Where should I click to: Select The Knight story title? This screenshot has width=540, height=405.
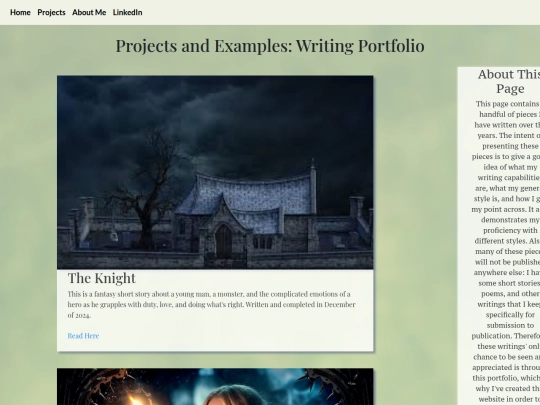coord(102,278)
